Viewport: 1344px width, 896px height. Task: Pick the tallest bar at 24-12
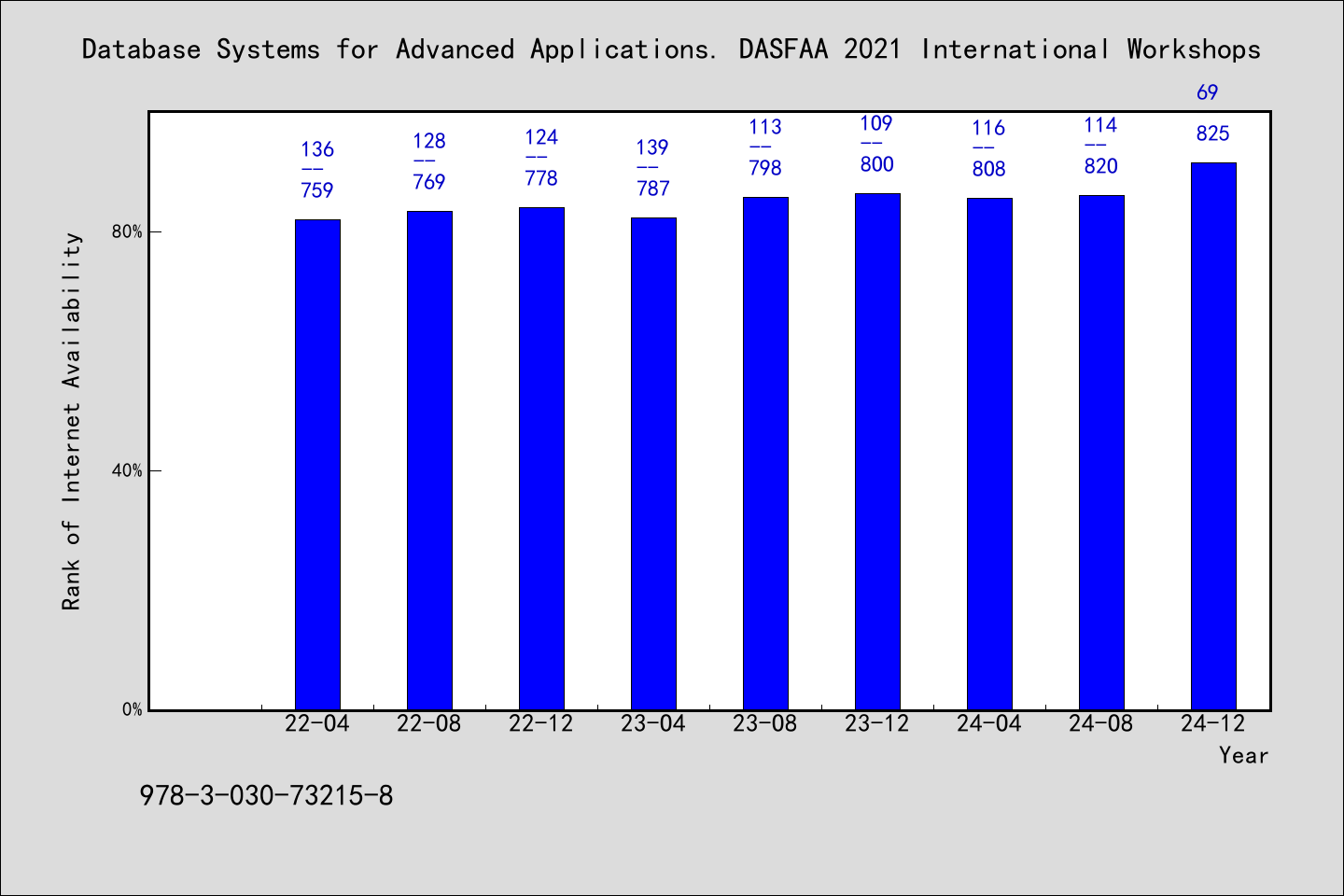click(x=1213, y=437)
